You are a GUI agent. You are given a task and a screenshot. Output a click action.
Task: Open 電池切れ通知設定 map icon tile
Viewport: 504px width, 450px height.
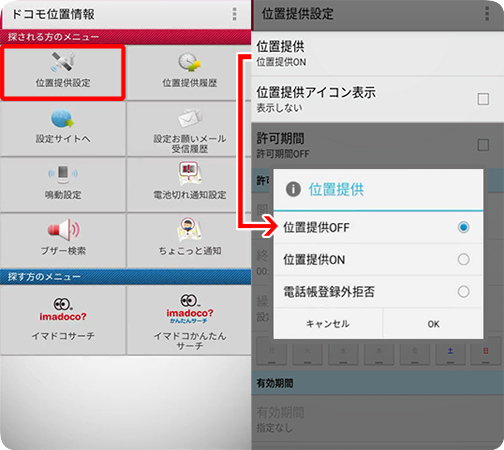tap(189, 185)
